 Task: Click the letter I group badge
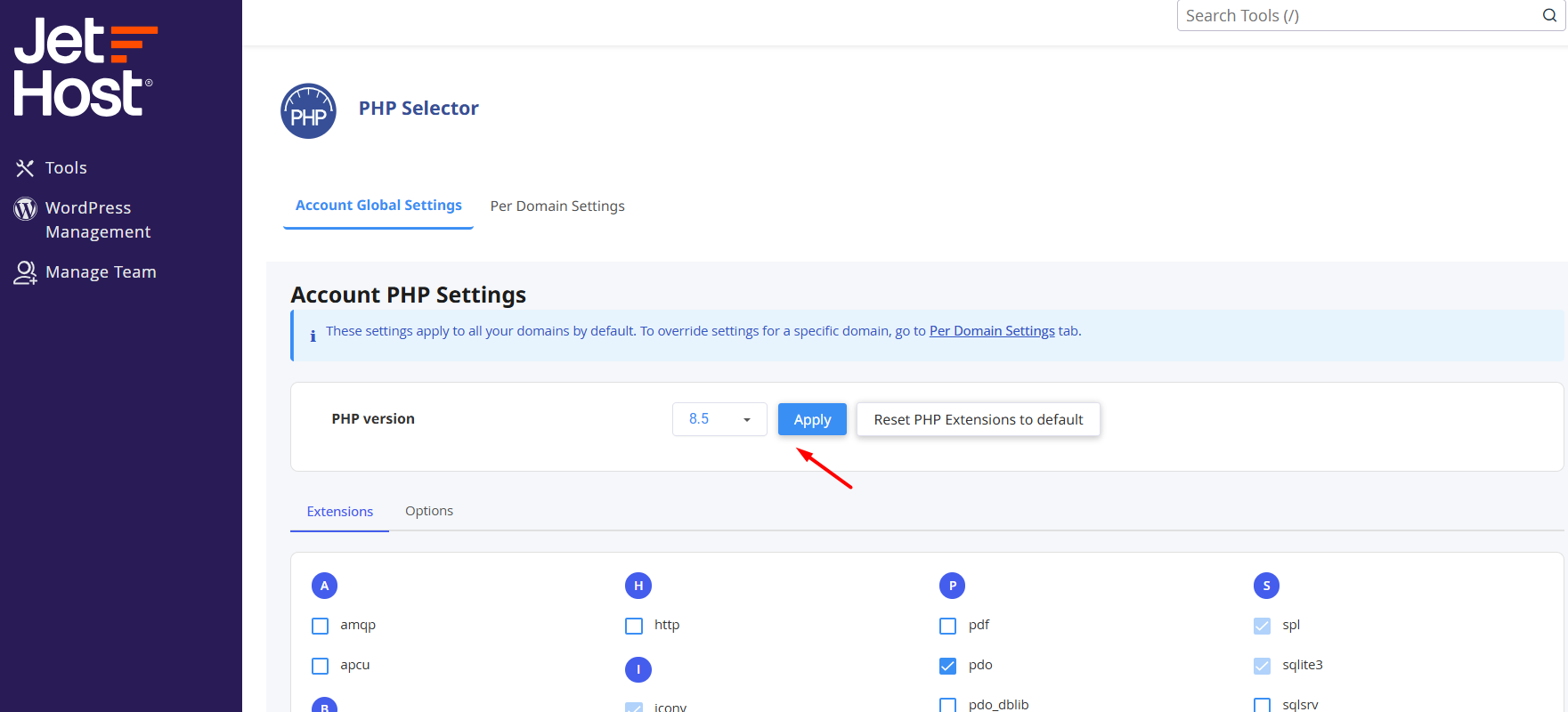coord(638,669)
